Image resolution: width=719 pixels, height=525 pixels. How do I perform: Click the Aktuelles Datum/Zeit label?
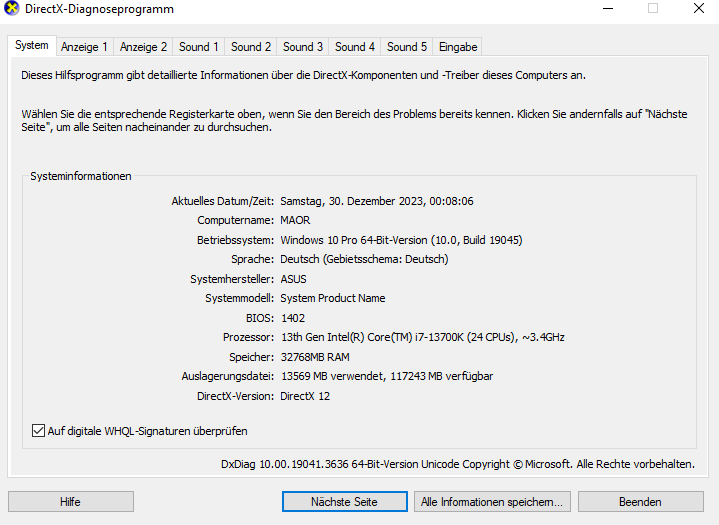pos(222,201)
